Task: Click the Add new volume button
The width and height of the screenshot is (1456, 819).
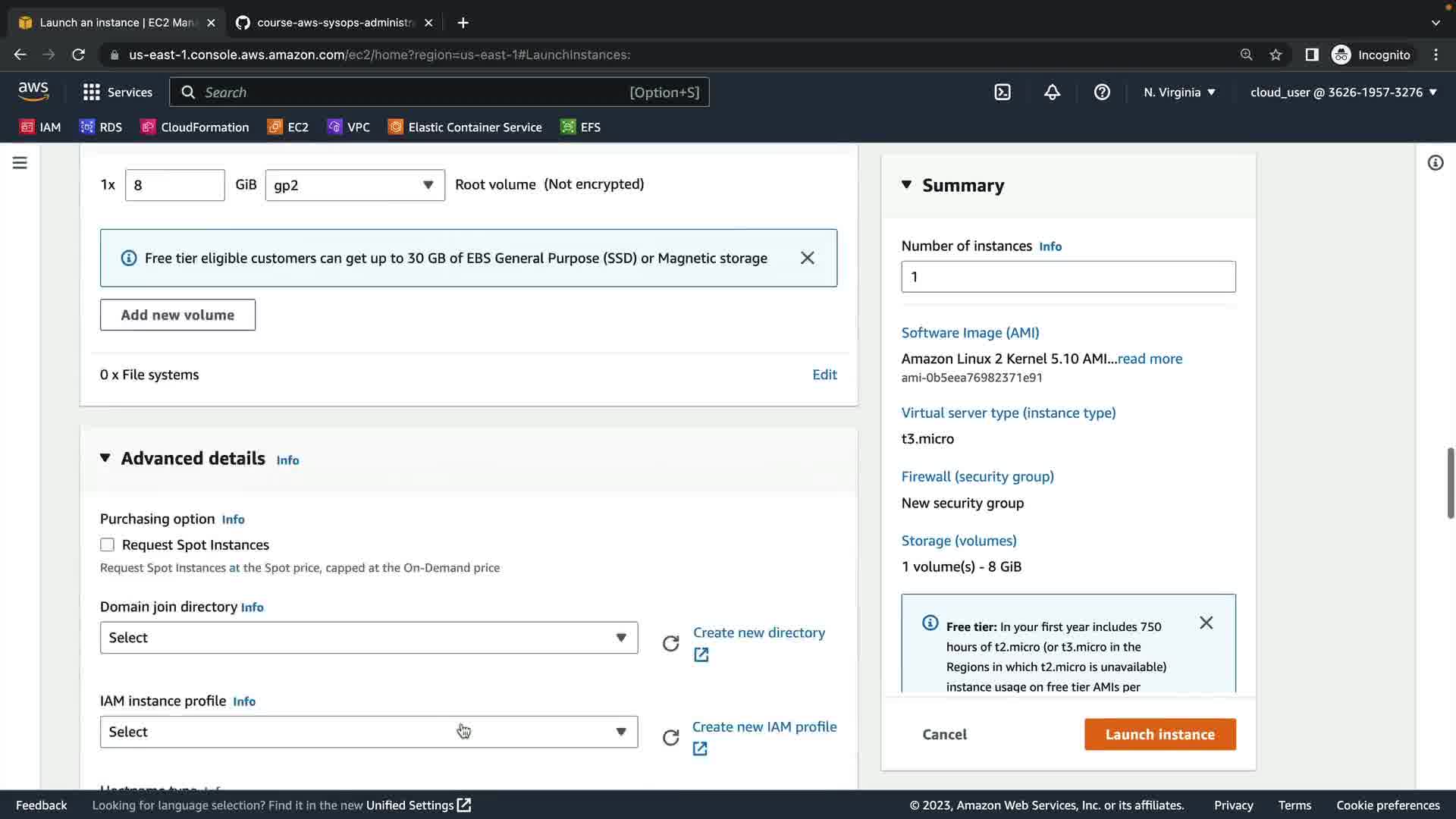Action: (177, 315)
